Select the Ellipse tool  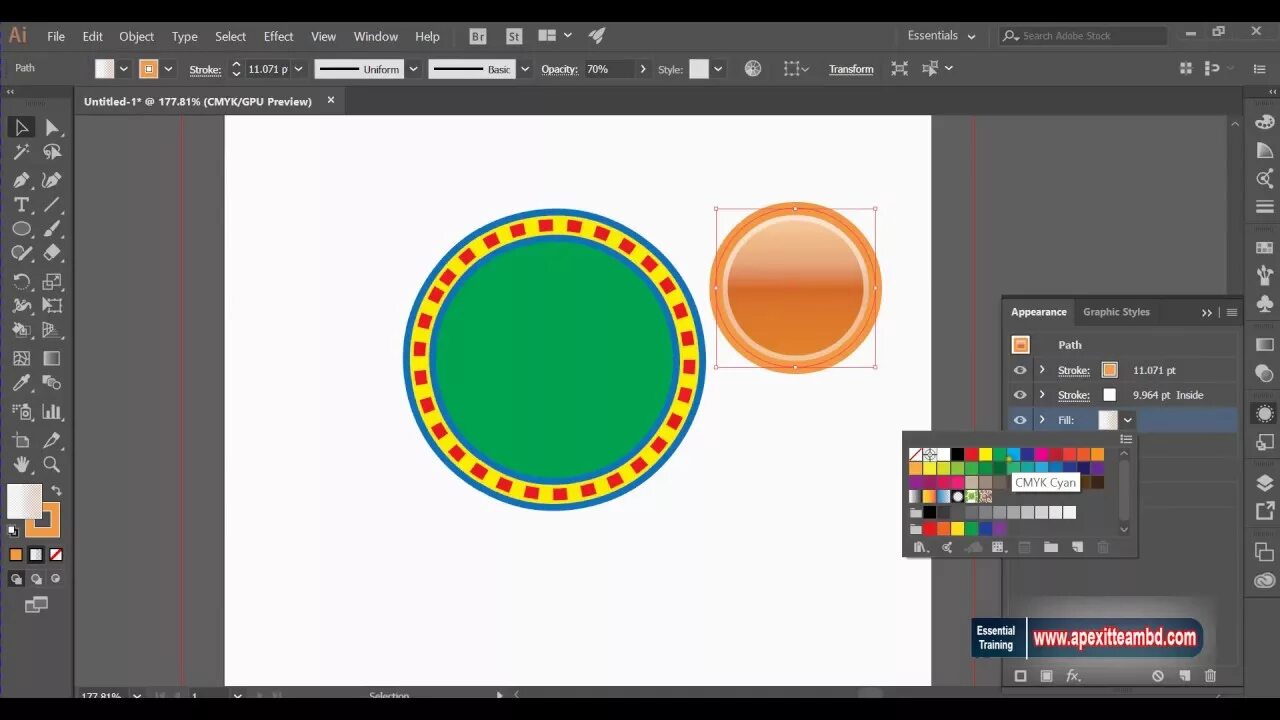pyautogui.click(x=22, y=228)
